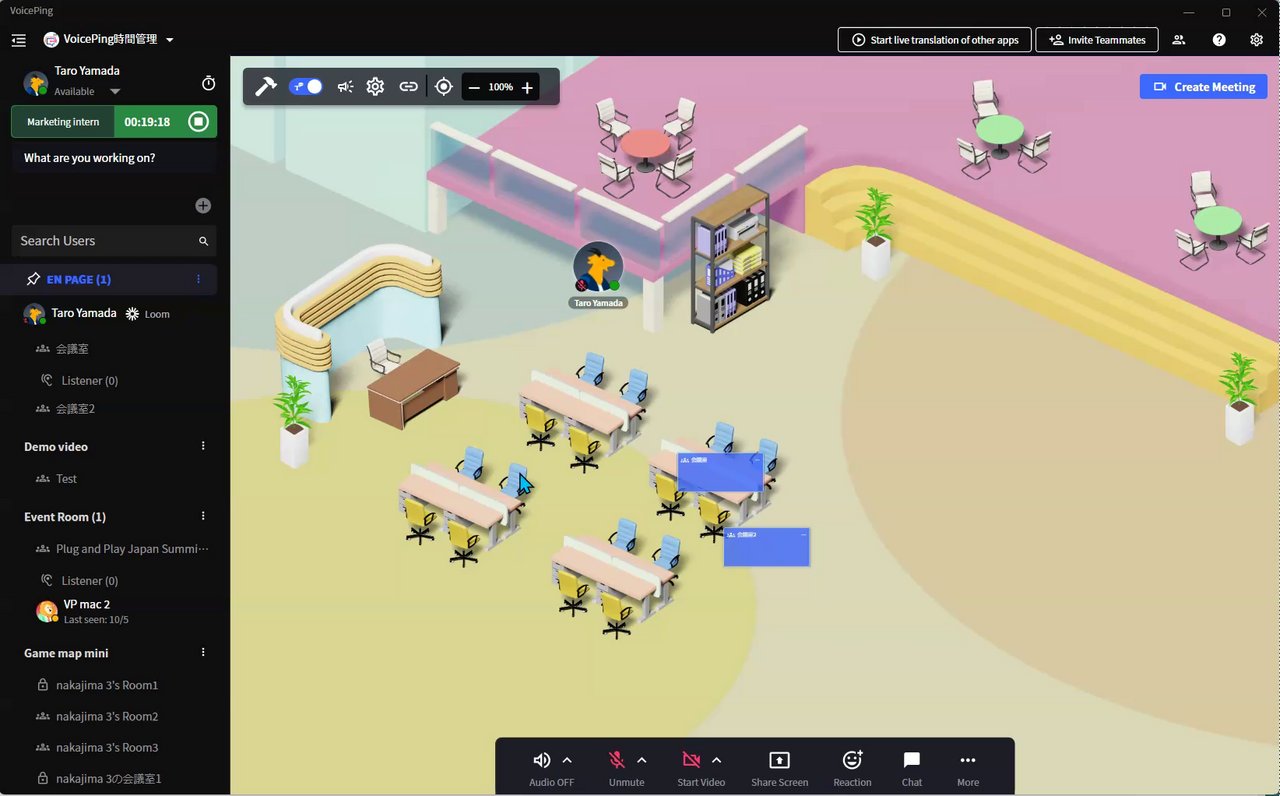Select the Demo video floor

pos(56,447)
